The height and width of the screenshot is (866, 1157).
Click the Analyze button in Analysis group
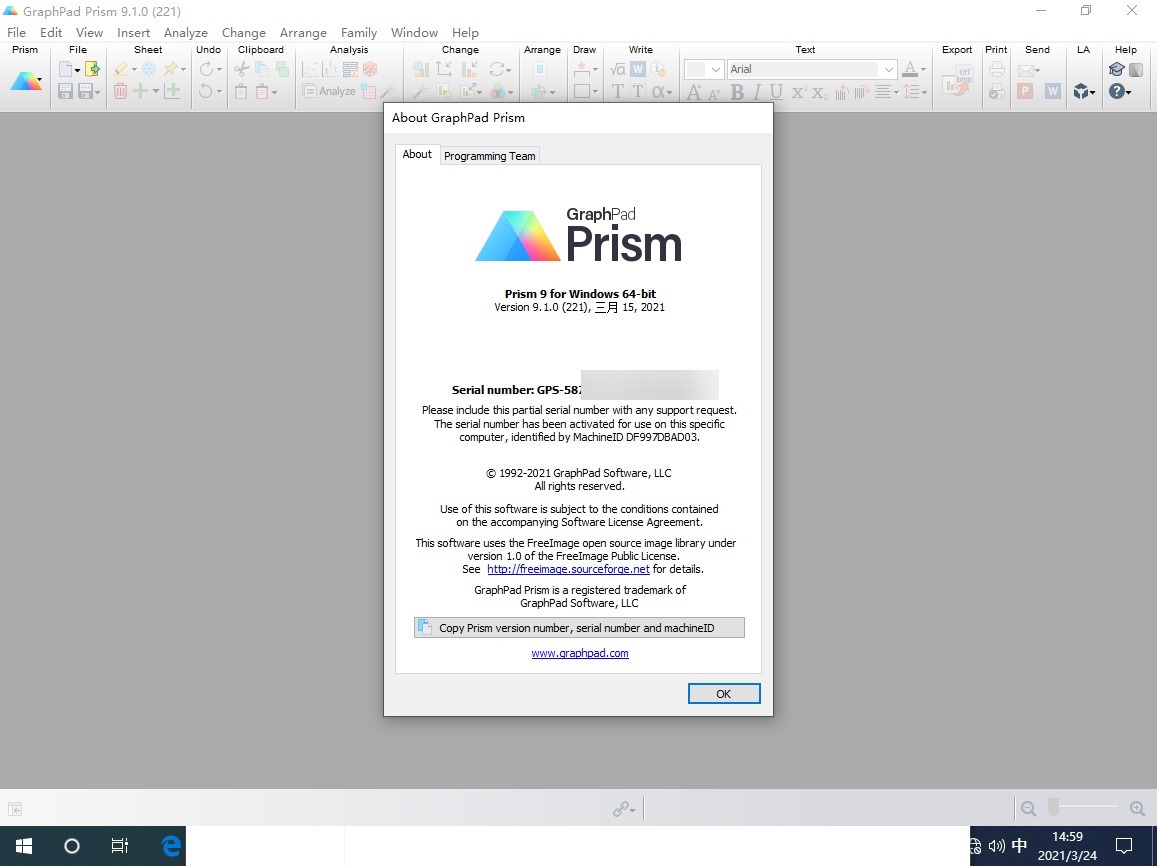coord(329,91)
